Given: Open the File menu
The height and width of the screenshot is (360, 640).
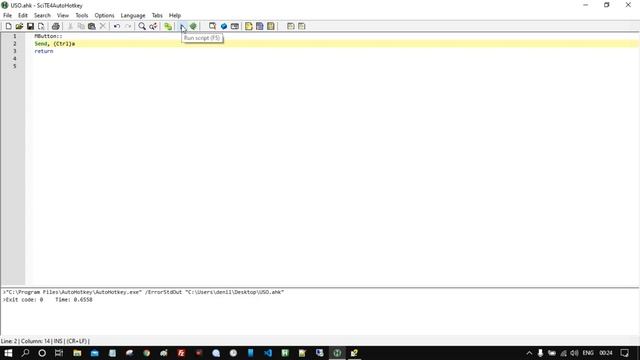Looking at the screenshot, I should 7,16.
